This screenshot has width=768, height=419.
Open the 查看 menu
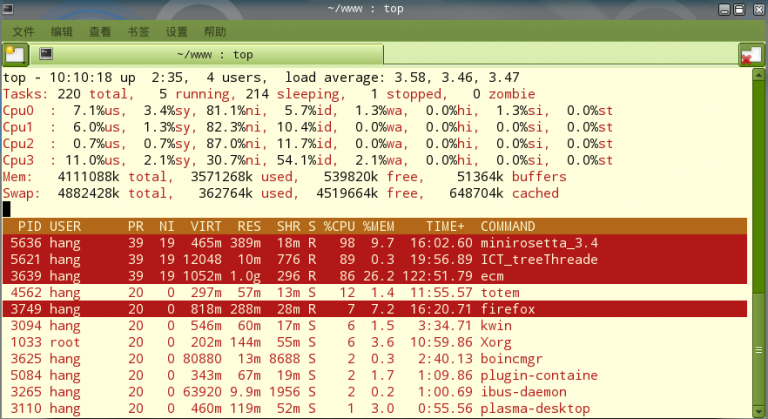[100, 32]
